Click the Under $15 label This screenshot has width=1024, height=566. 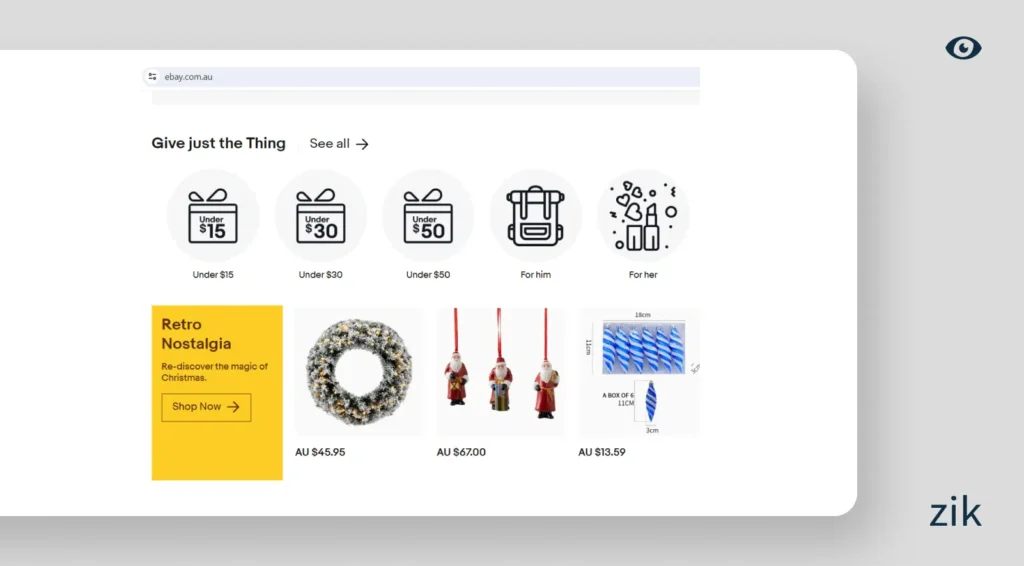tap(213, 275)
